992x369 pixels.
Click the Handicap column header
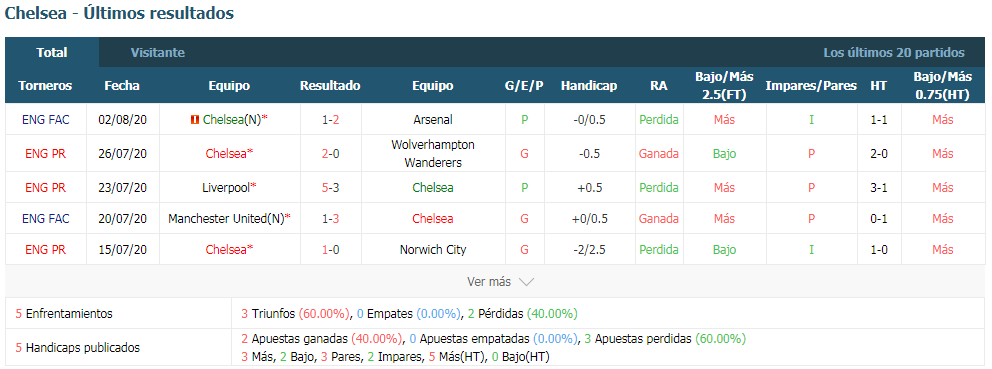coord(588,85)
